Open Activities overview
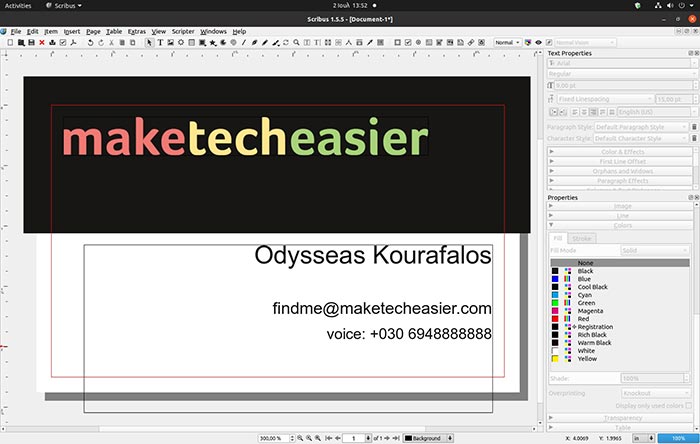Viewport: 700px width, 444px height. pos(18,5)
